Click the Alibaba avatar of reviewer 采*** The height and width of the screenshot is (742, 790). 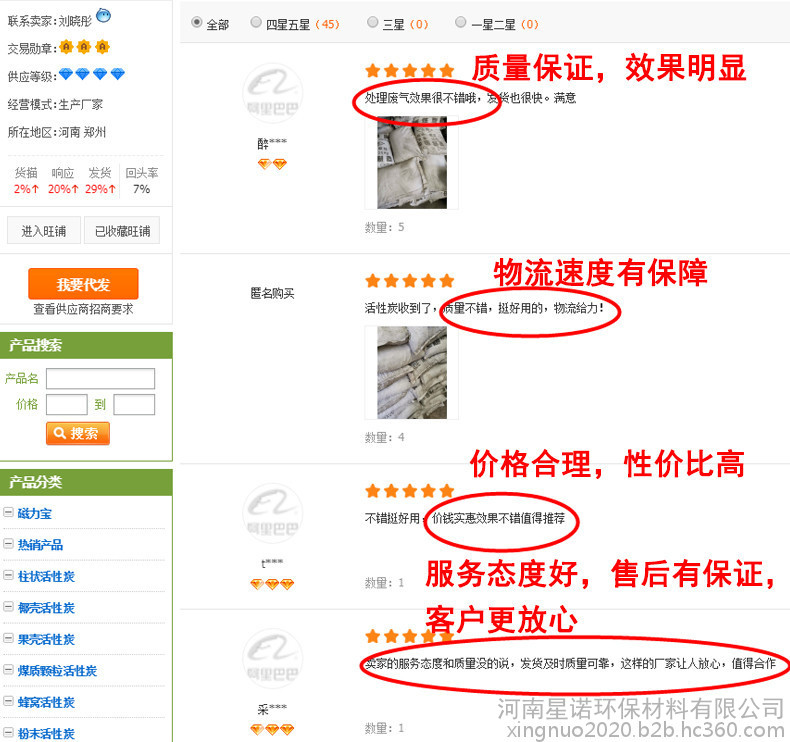[273, 659]
